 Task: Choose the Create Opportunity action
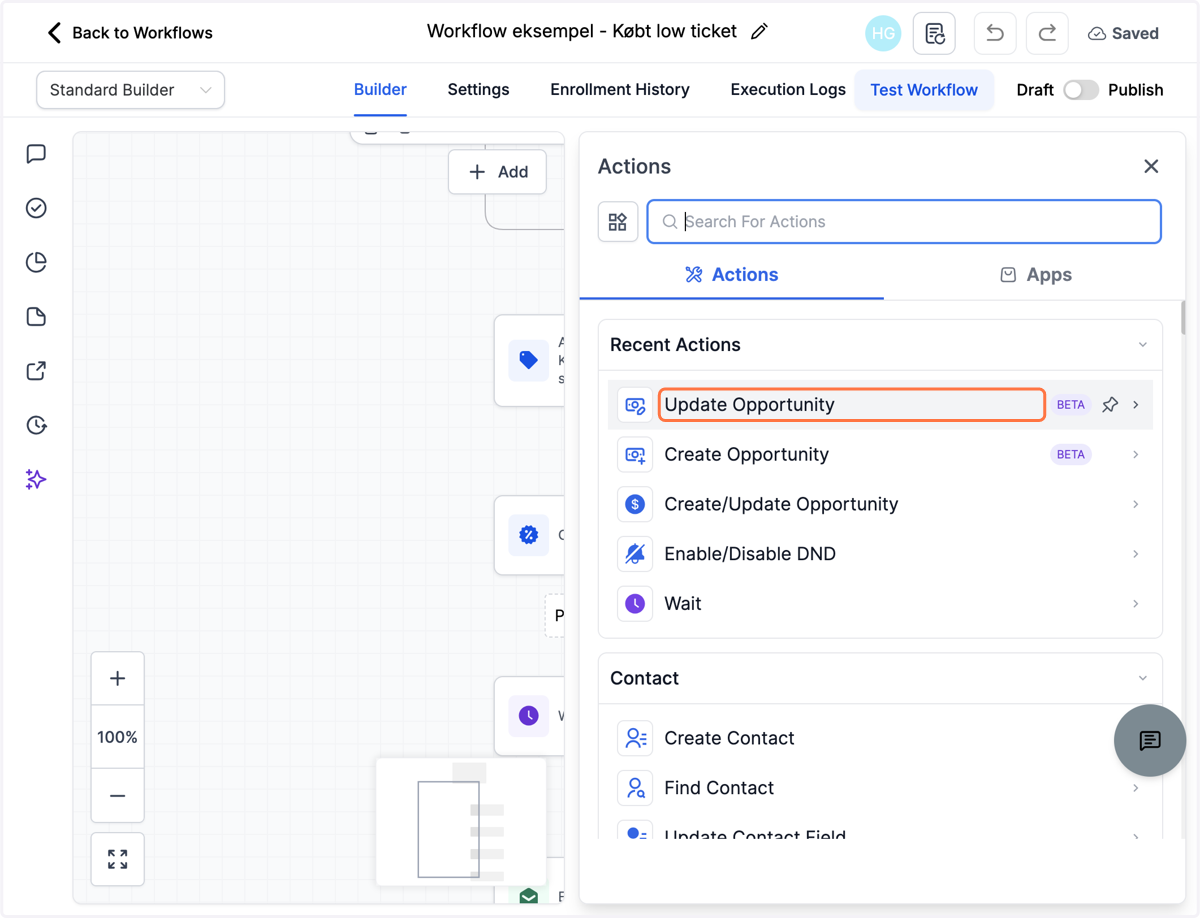[x=746, y=455]
